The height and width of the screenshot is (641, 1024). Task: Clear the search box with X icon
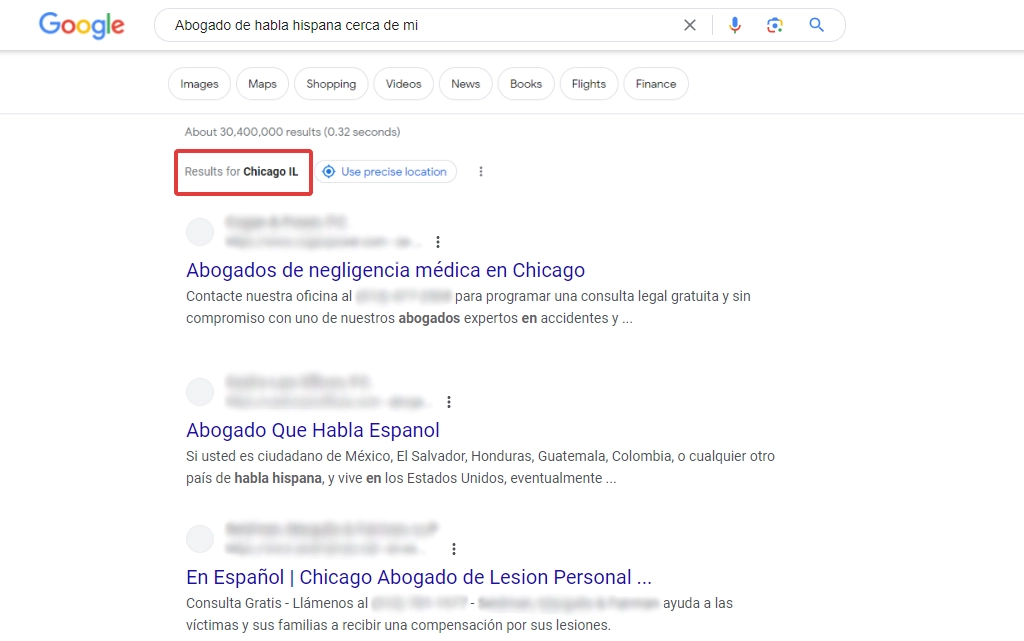[690, 25]
